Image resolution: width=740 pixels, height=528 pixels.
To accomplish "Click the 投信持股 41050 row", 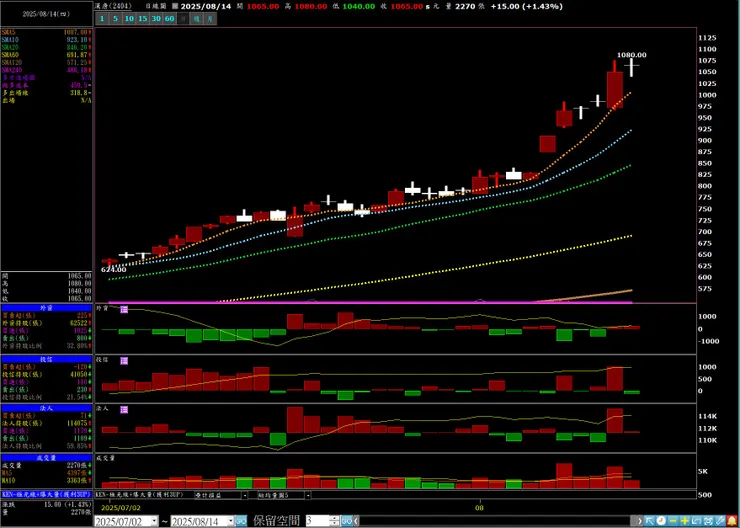I will coord(46,375).
